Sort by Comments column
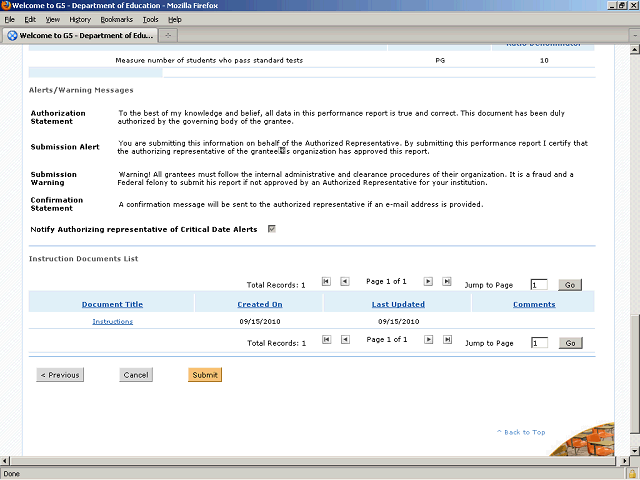This screenshot has height=480, width=640. pyautogui.click(x=534, y=304)
